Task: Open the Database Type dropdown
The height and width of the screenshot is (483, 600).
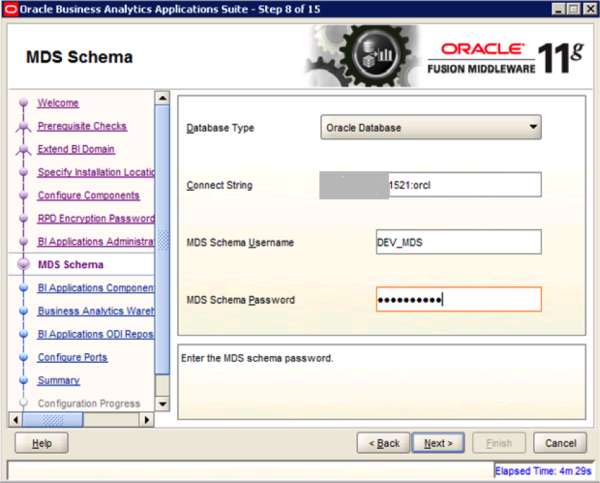Action: pyautogui.click(x=431, y=127)
